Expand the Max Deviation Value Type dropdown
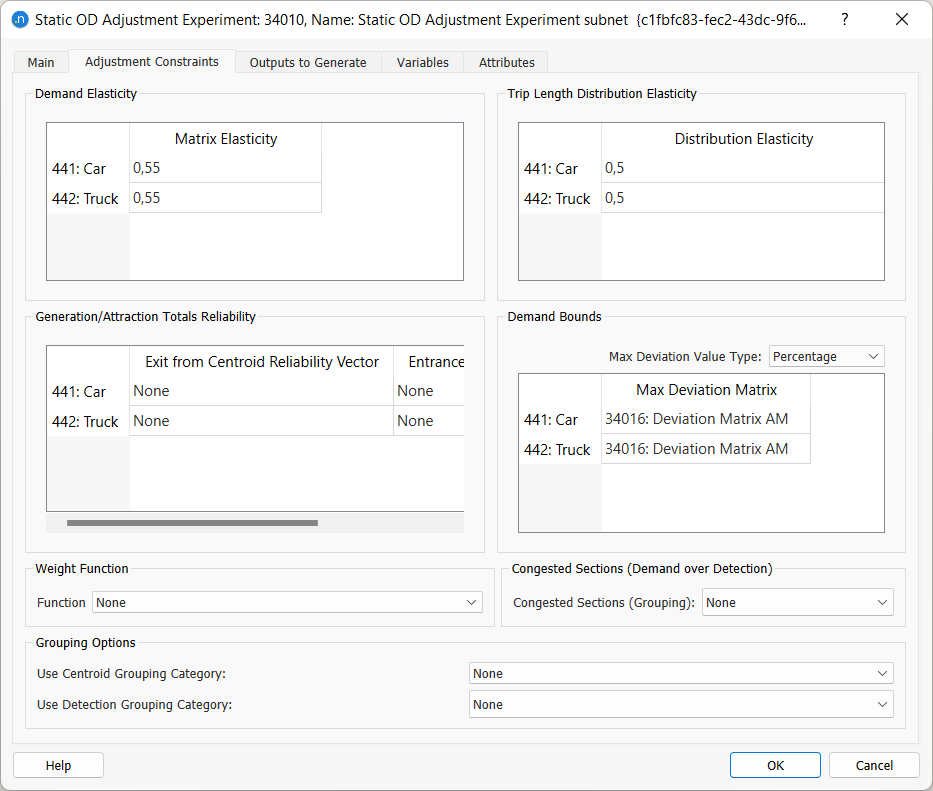The image size is (933, 791). [x=826, y=356]
